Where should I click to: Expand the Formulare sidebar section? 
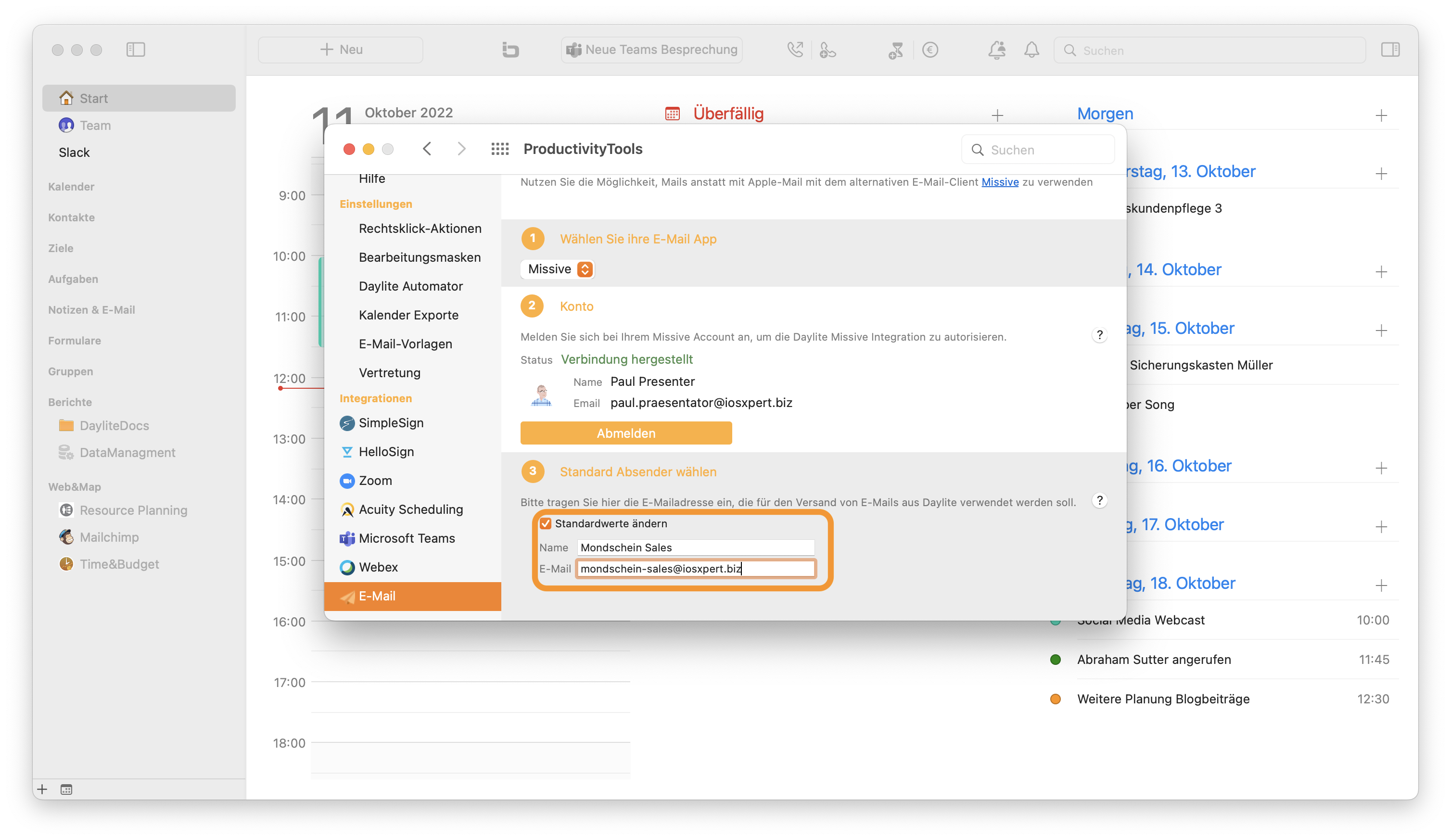tap(74, 340)
